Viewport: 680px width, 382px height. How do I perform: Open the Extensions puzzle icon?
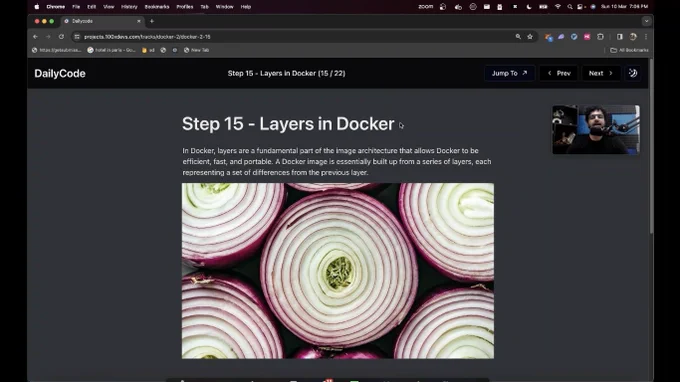[600, 37]
